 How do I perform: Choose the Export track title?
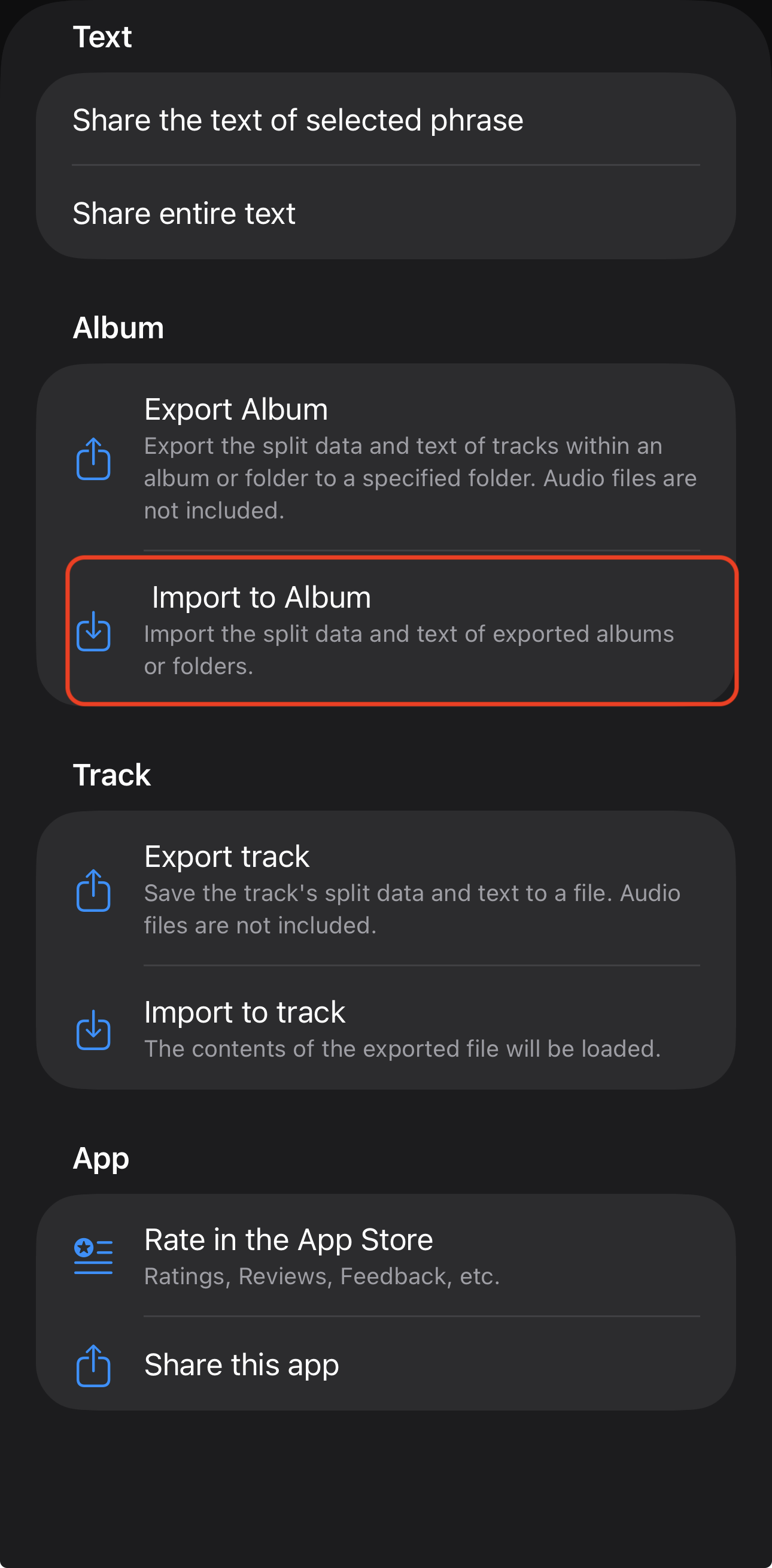227,856
